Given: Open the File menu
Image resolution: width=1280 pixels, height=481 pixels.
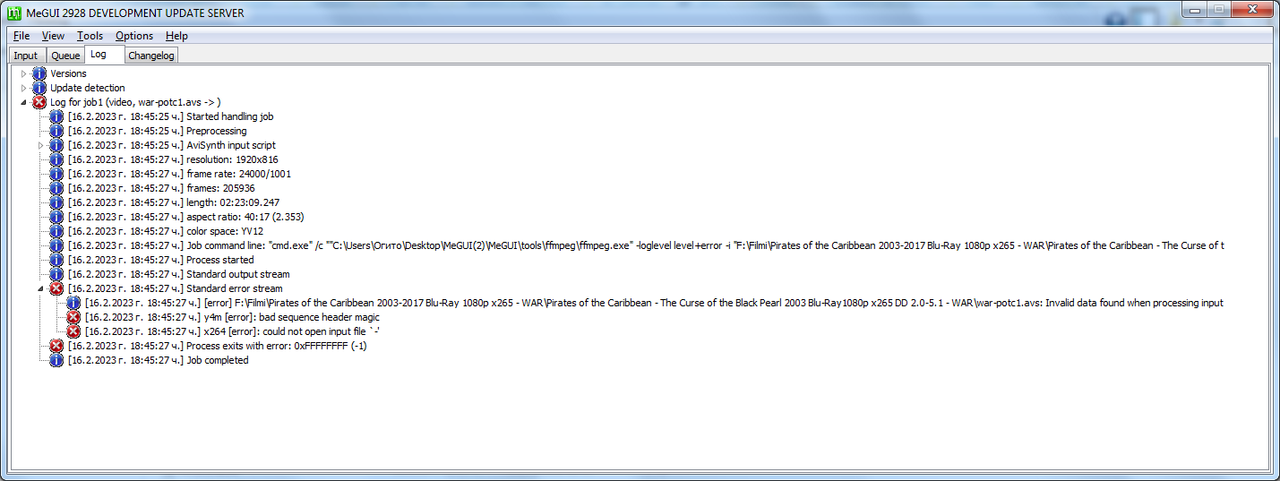Looking at the screenshot, I should (x=21, y=36).
